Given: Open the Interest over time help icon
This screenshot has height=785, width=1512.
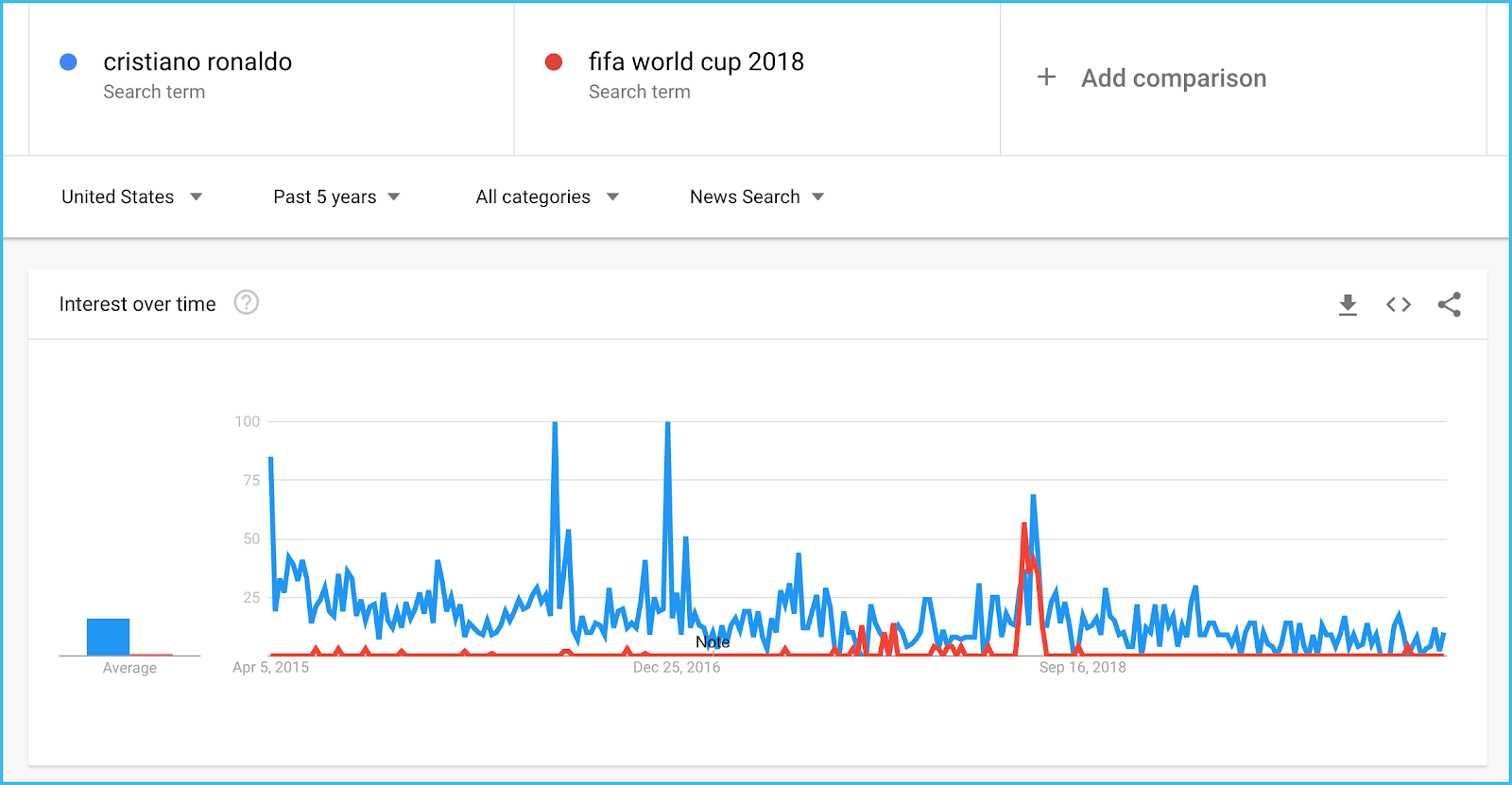Looking at the screenshot, I should point(247,302).
